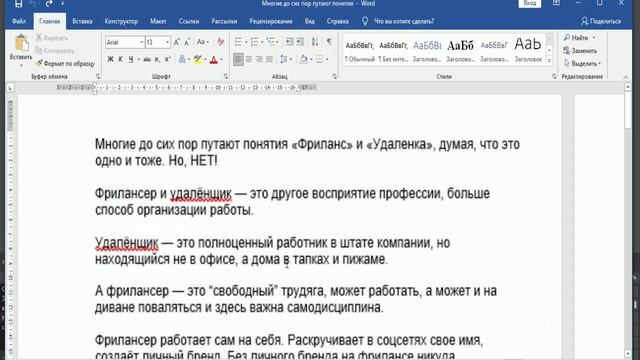Click the "Что вы хотите сделать?" search box

[x=404, y=21]
